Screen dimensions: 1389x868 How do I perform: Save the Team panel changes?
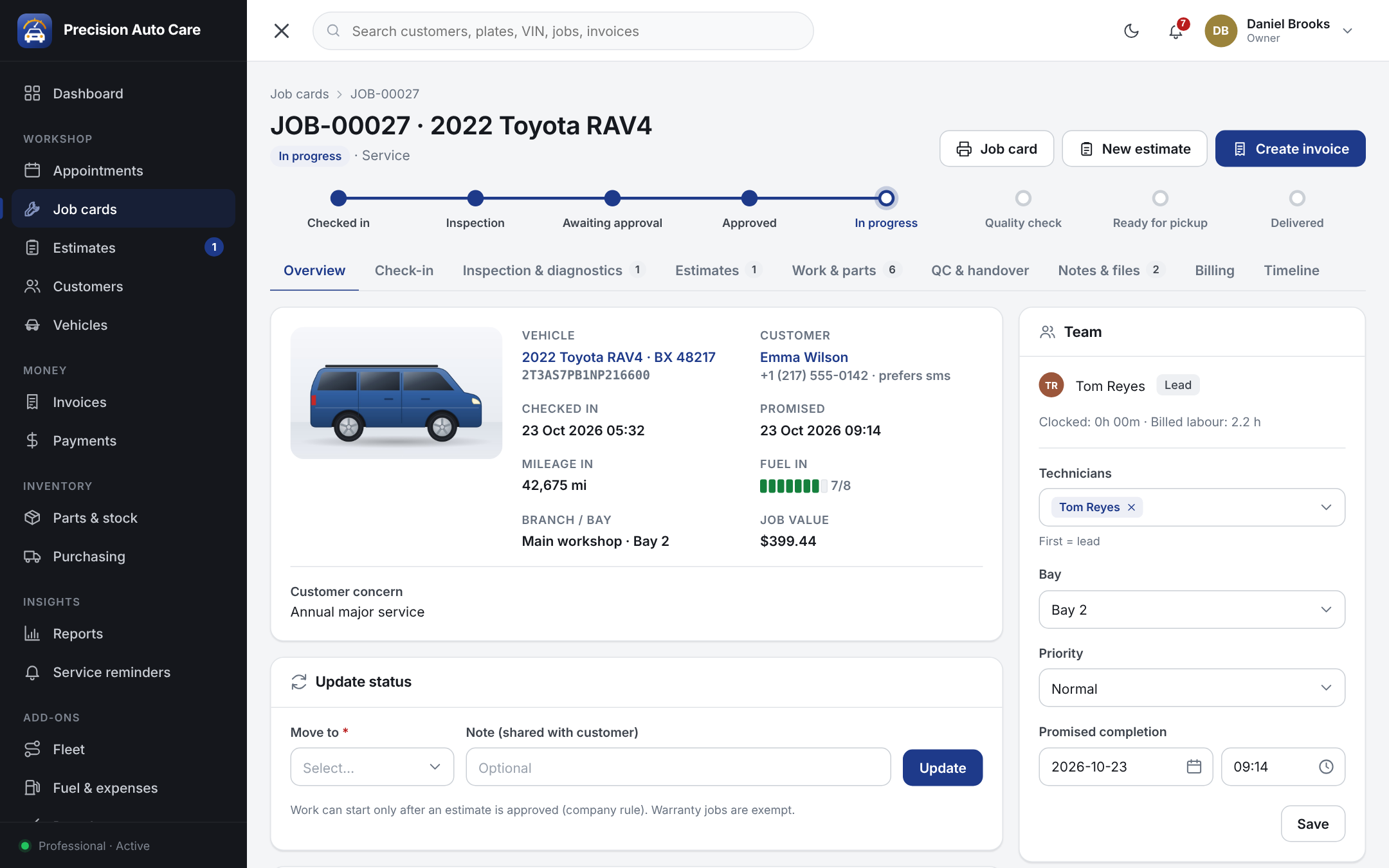[x=1312, y=824]
